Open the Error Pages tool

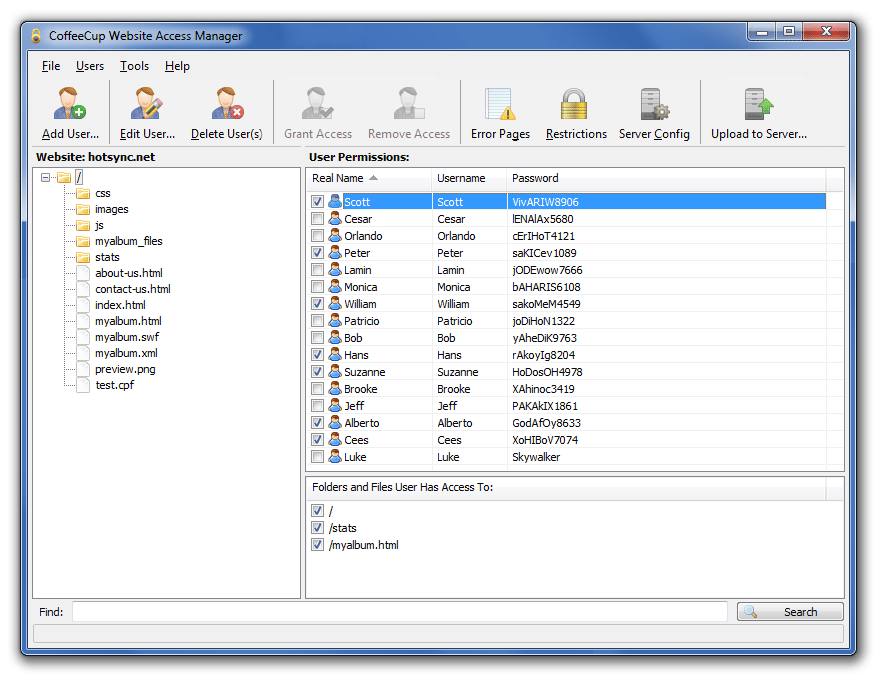click(x=500, y=104)
